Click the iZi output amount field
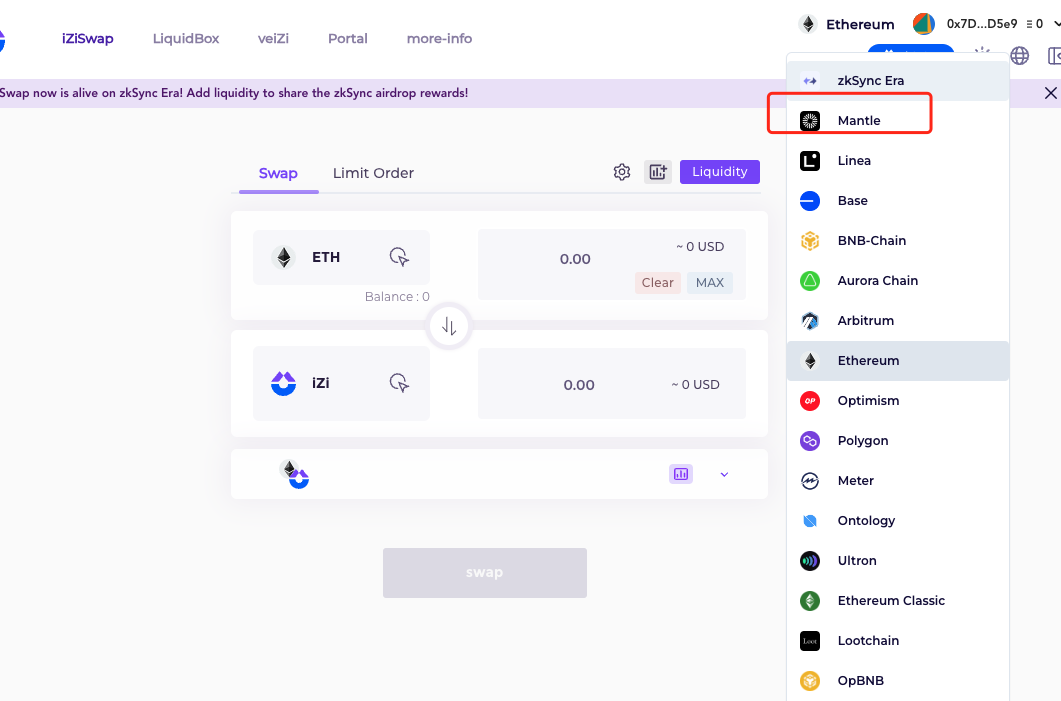The width and height of the screenshot is (1061, 701). [612, 384]
